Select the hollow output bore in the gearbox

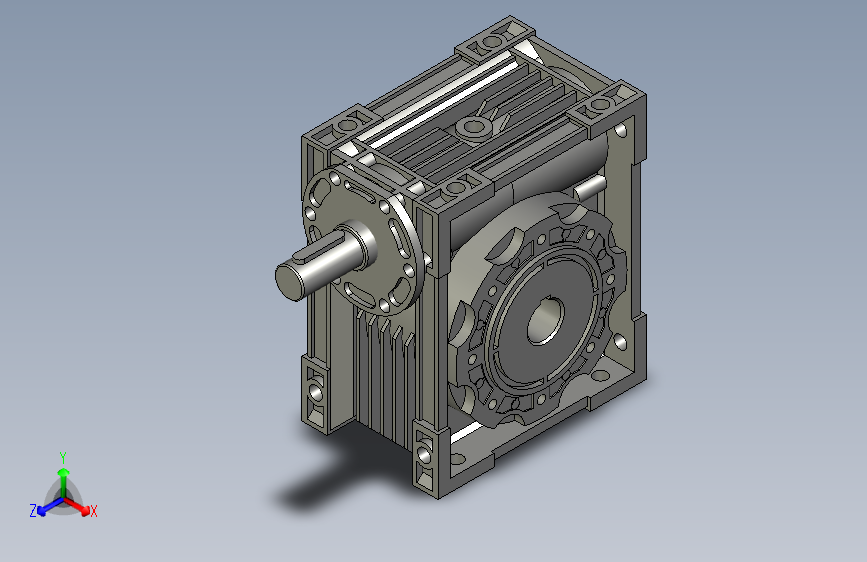[x=545, y=321]
